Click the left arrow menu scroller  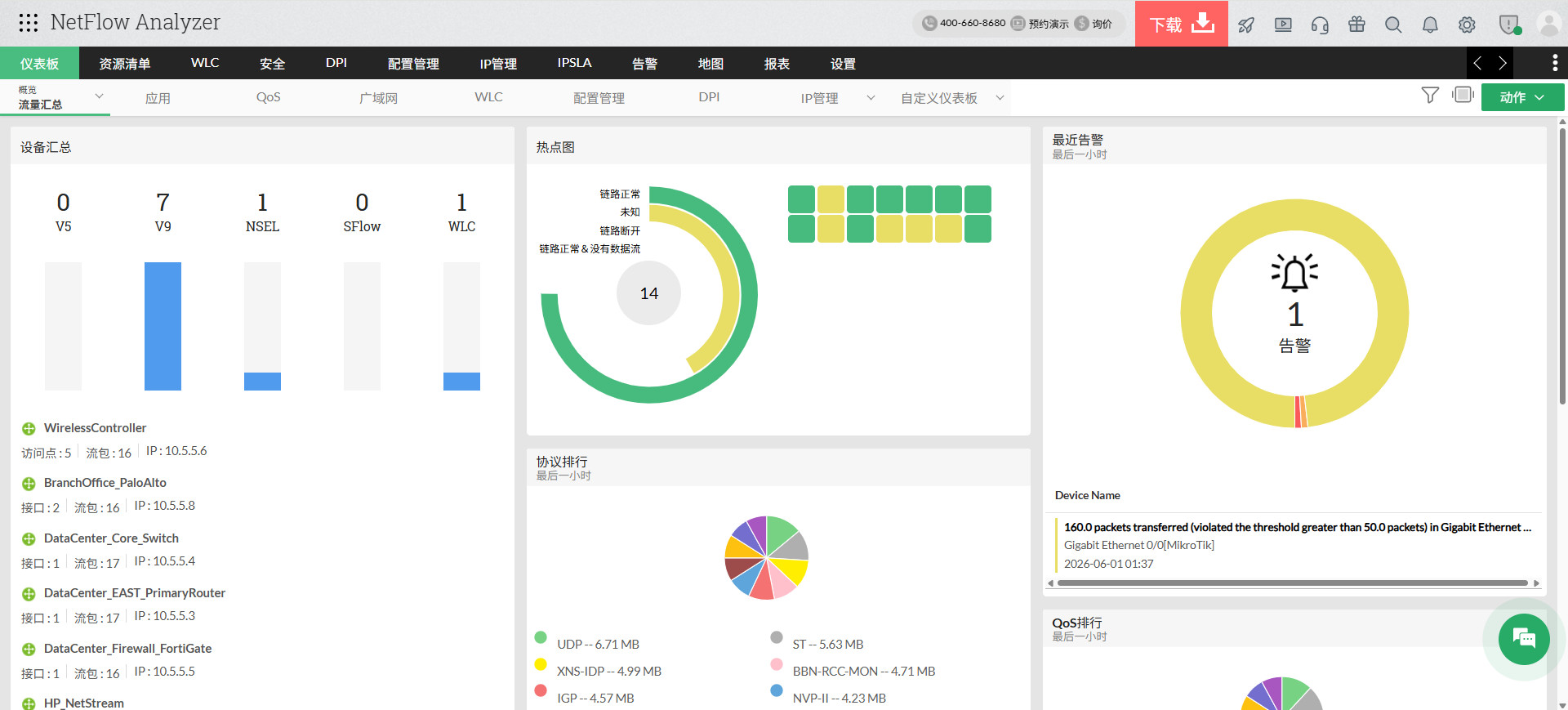point(1477,63)
